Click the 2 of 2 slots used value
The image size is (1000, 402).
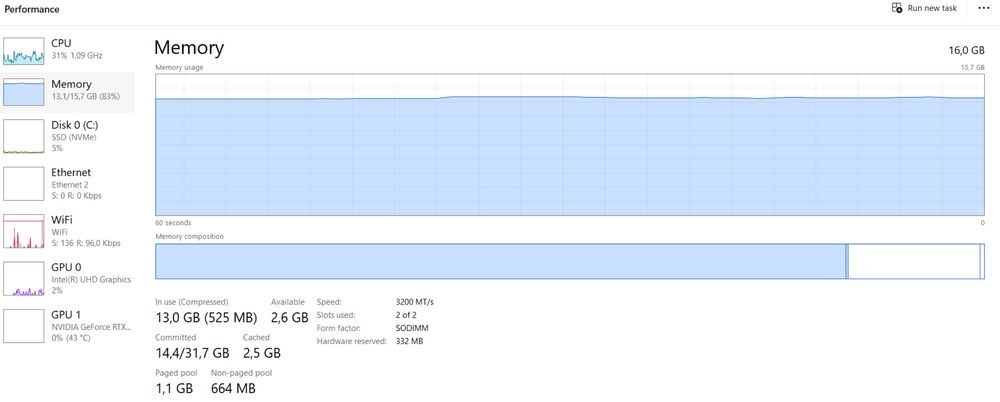[x=406, y=315]
